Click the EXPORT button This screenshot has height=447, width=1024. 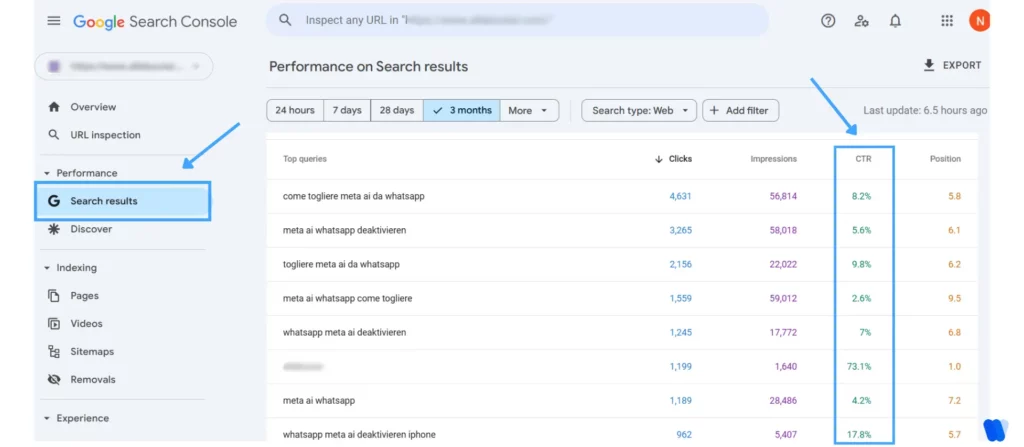(952, 65)
